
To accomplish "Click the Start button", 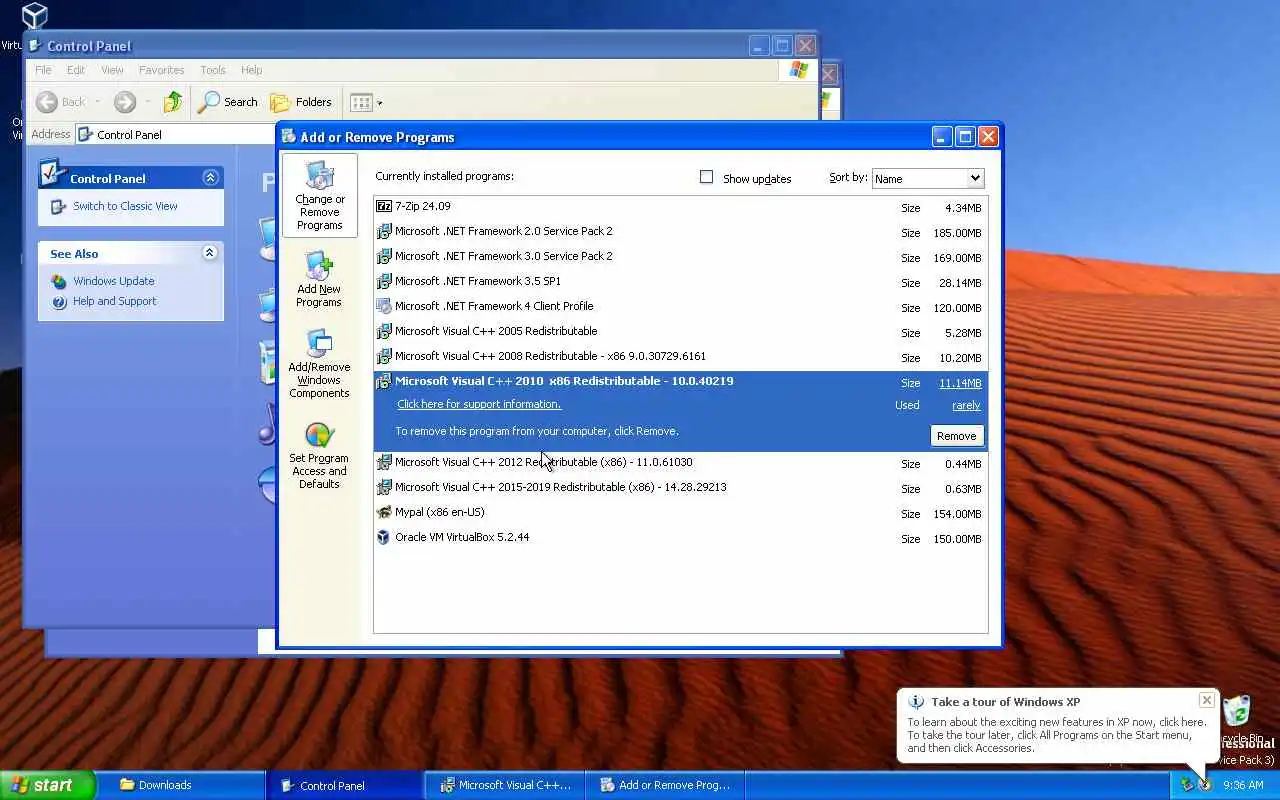I will click(47, 785).
